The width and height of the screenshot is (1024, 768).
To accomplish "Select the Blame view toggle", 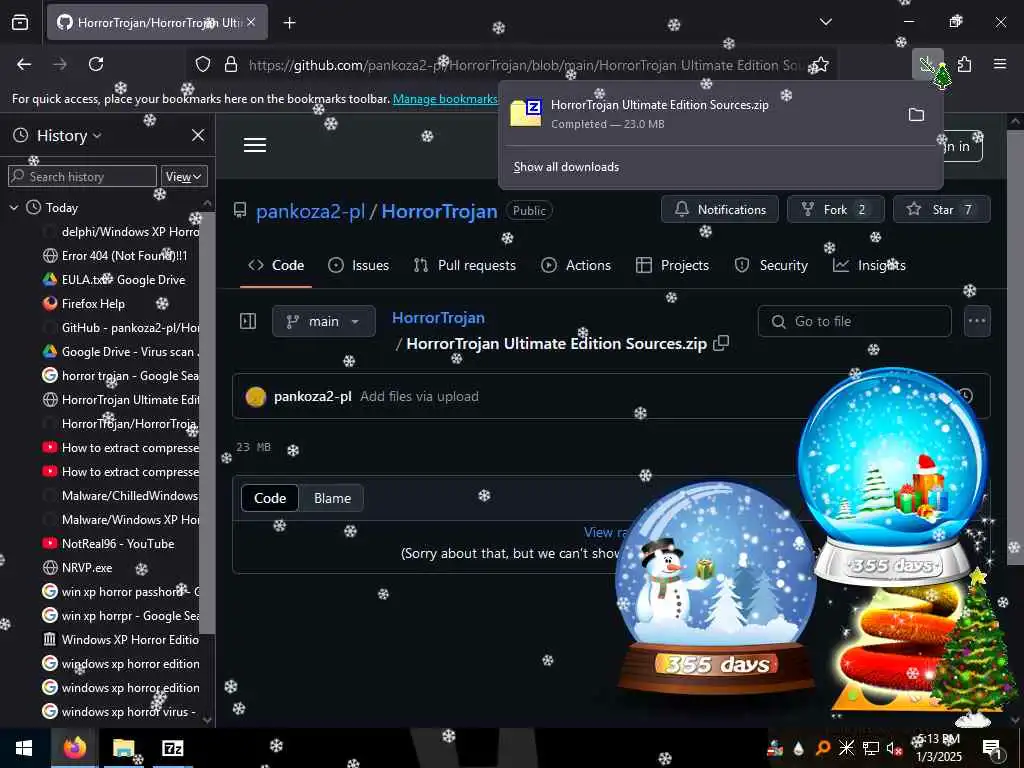I will point(332,498).
